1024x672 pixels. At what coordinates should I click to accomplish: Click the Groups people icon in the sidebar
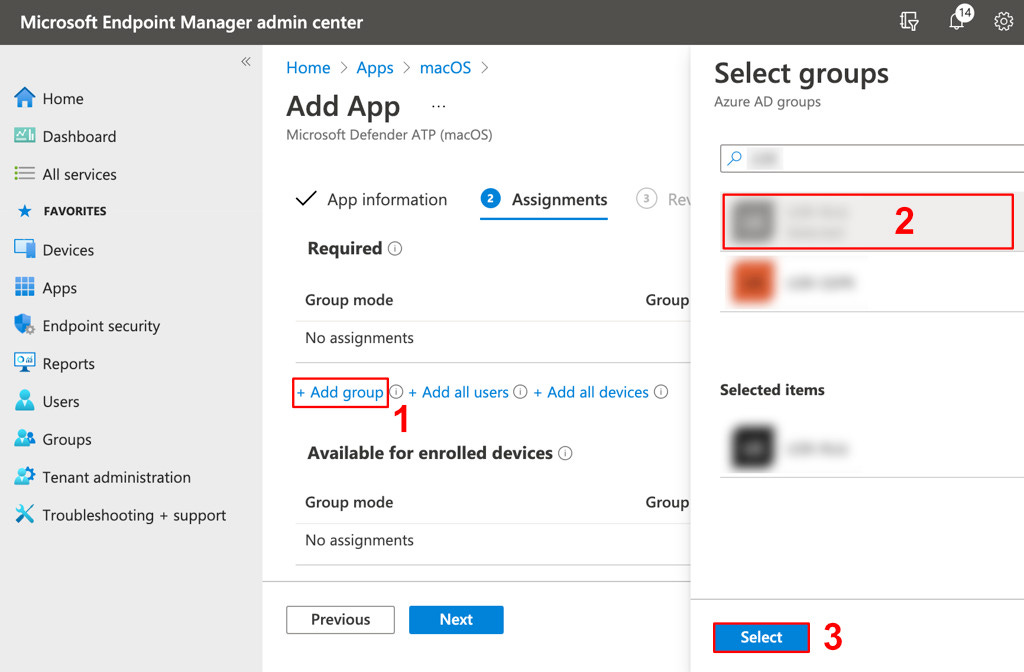pos(25,438)
